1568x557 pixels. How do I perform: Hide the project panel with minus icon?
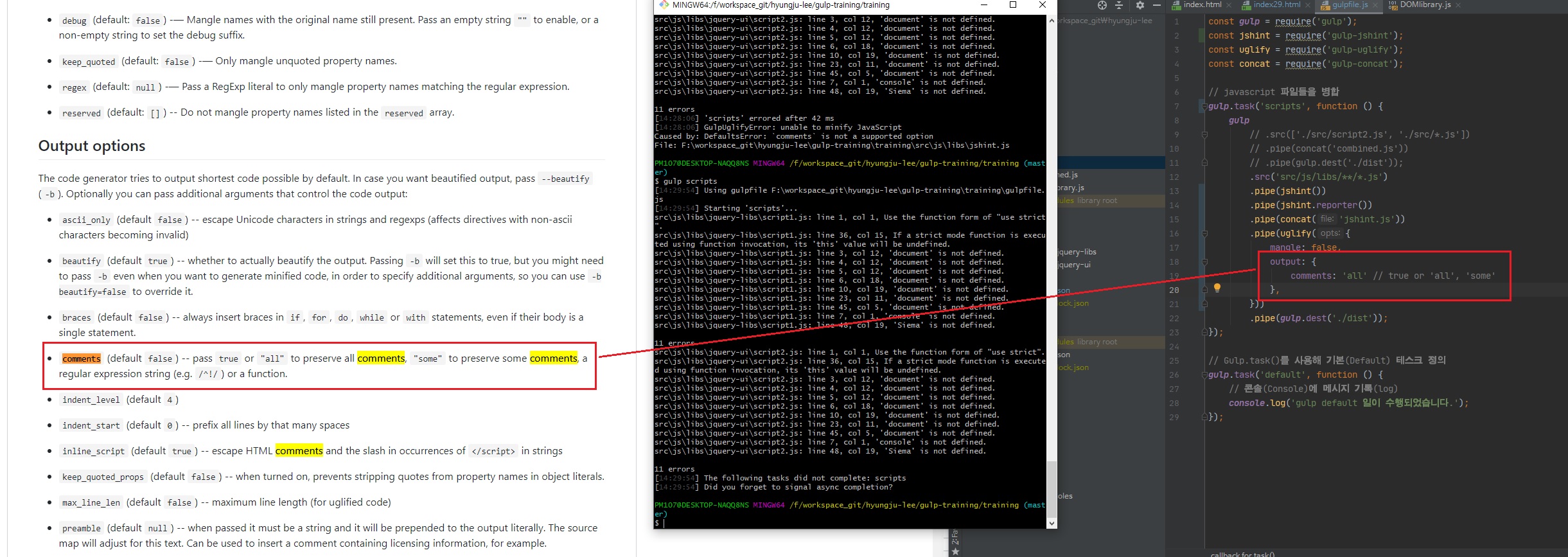pyautogui.click(x=1156, y=5)
